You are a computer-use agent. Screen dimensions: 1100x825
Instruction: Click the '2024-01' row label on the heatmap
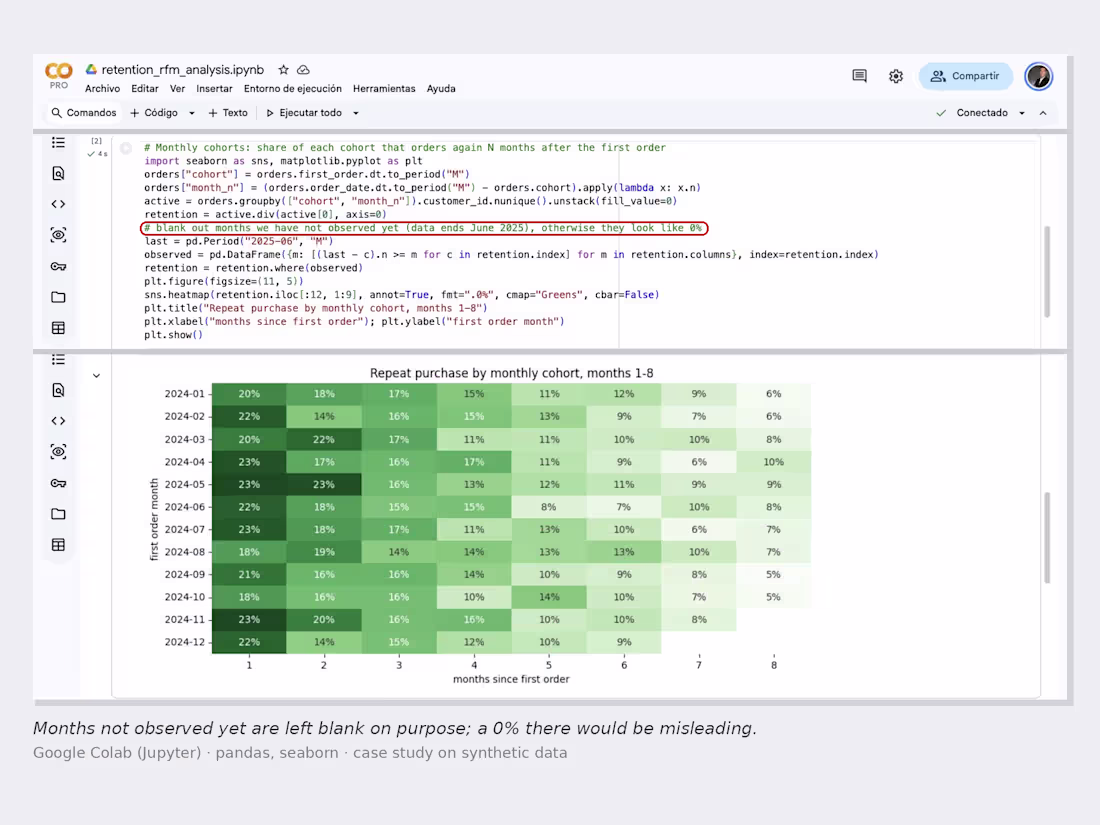(x=185, y=394)
